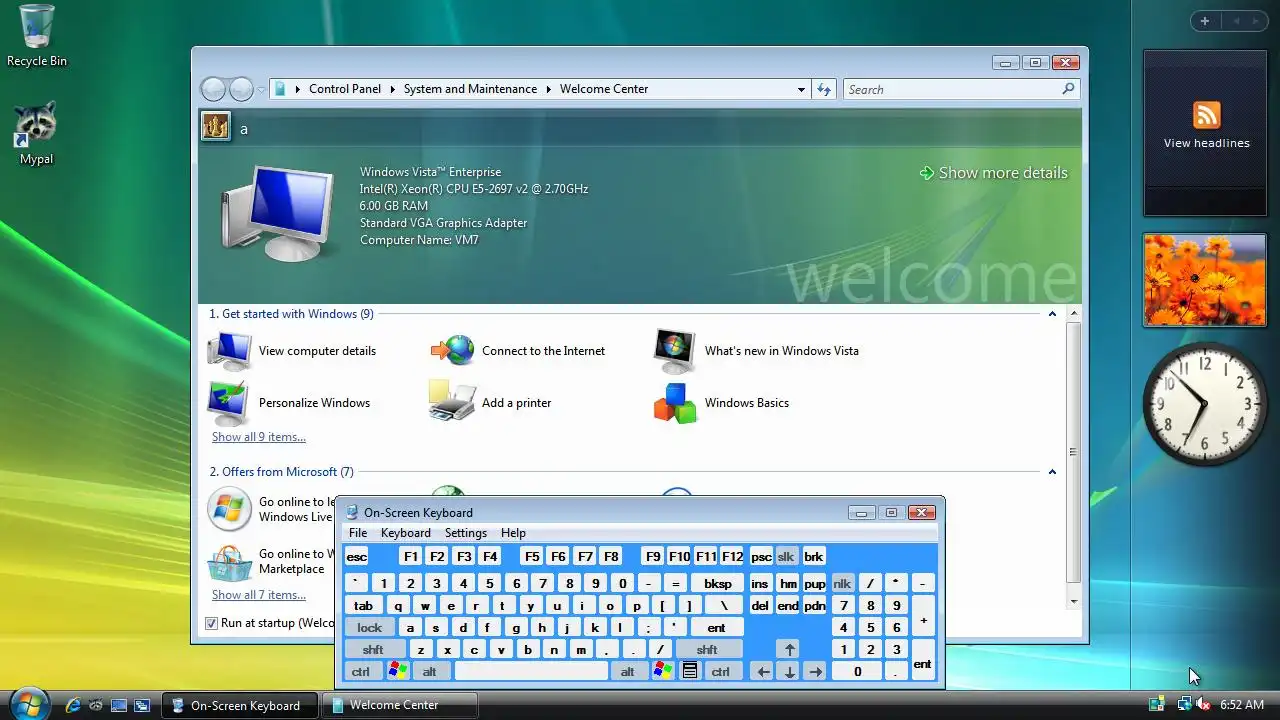Switch to Welcome Center taskbar button
1280x720 pixels.
tap(400, 705)
